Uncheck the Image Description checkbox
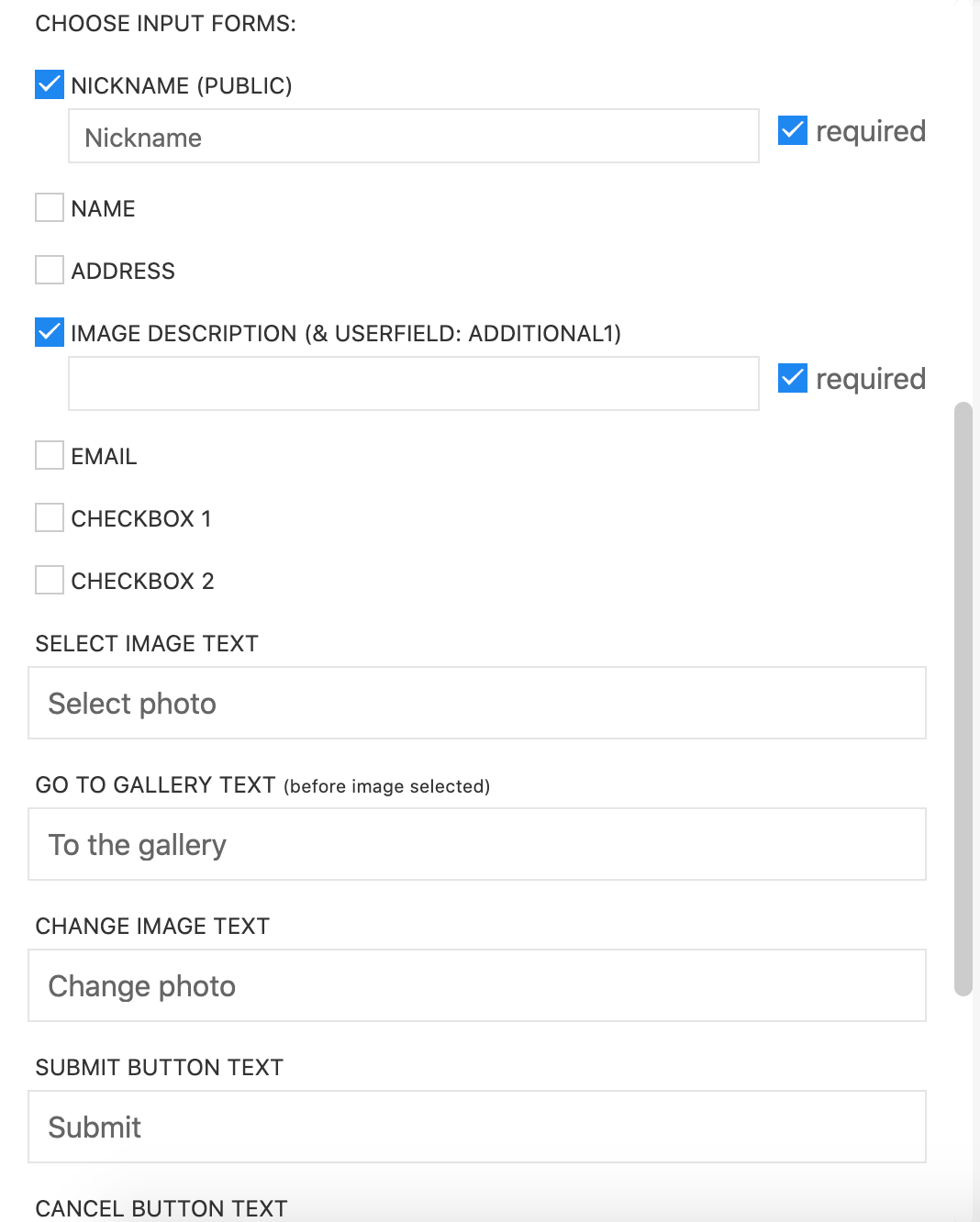Screen dimensions: 980x1222 pyautogui.click(x=50, y=332)
